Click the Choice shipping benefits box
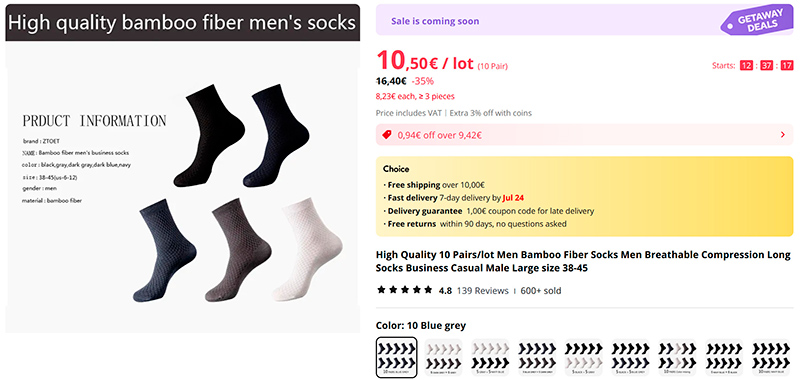 click(585, 196)
